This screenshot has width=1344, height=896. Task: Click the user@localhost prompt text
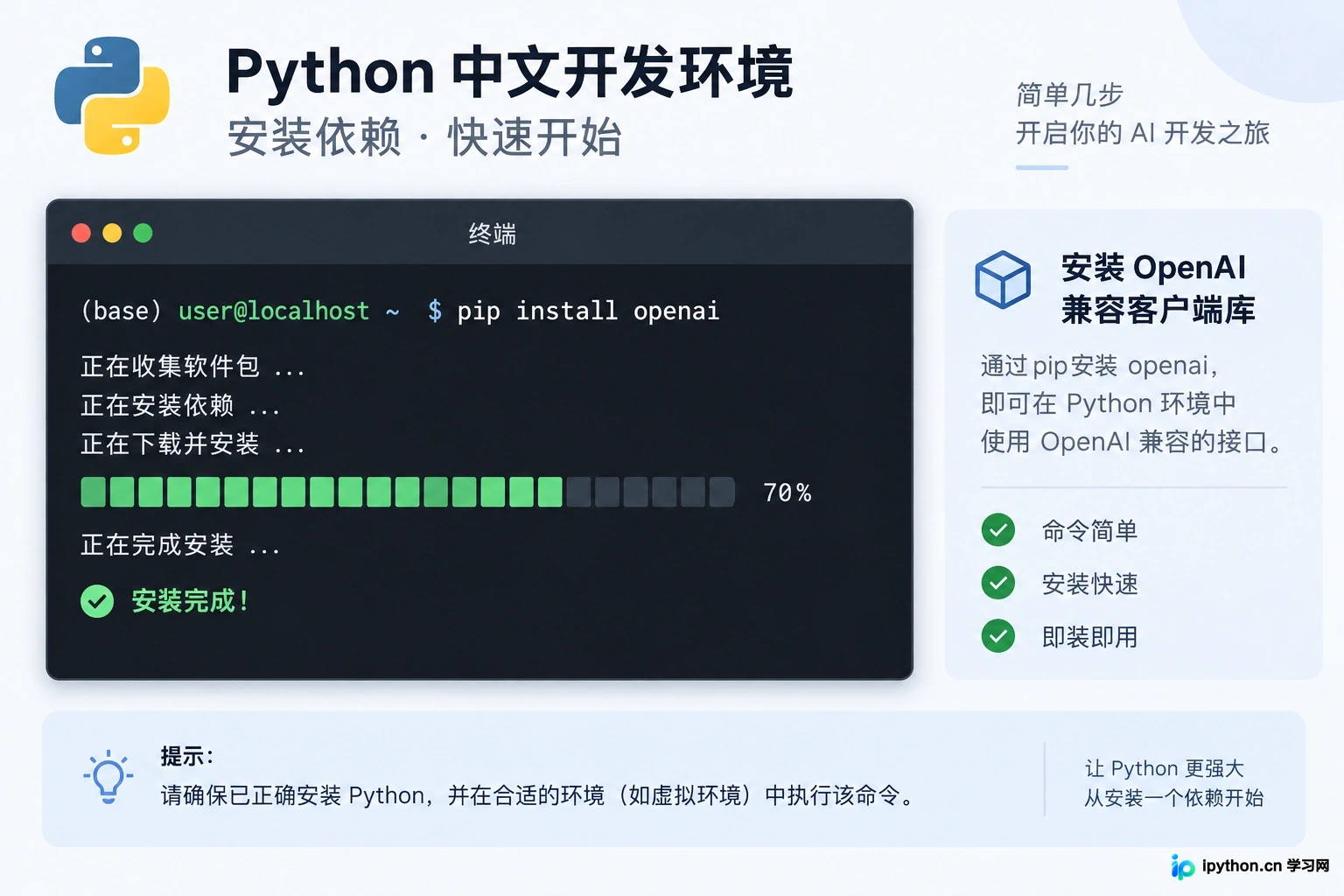pos(274,311)
